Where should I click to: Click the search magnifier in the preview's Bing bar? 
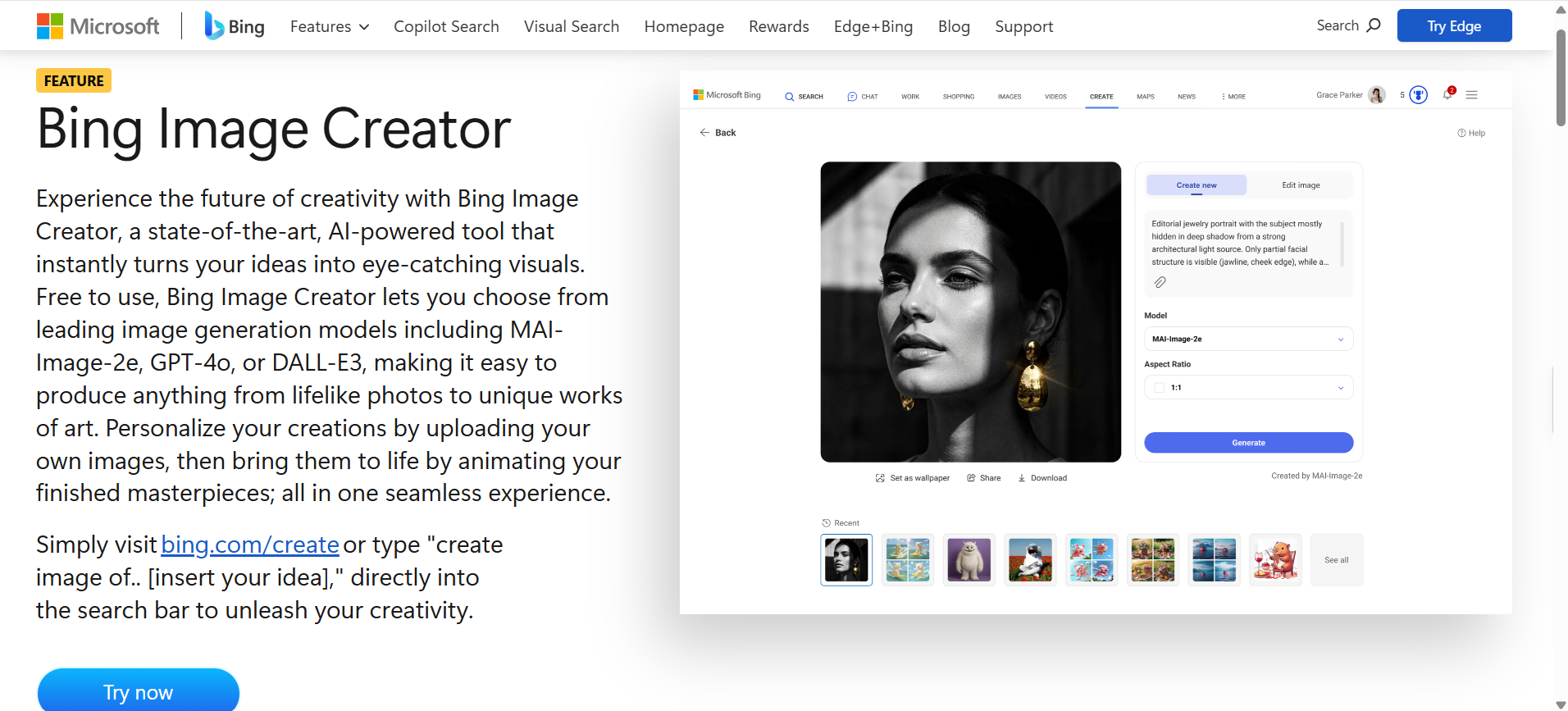[789, 97]
